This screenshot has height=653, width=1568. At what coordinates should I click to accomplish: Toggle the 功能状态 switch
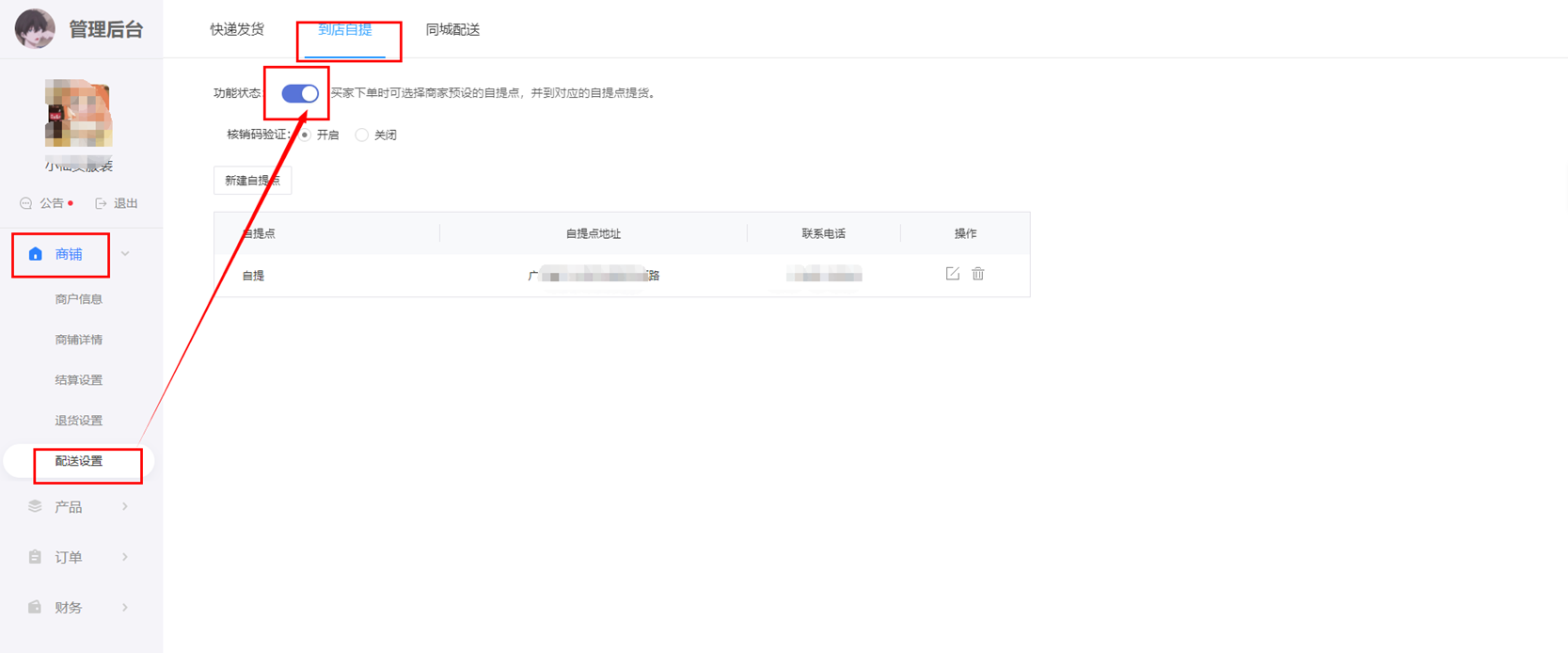300,93
